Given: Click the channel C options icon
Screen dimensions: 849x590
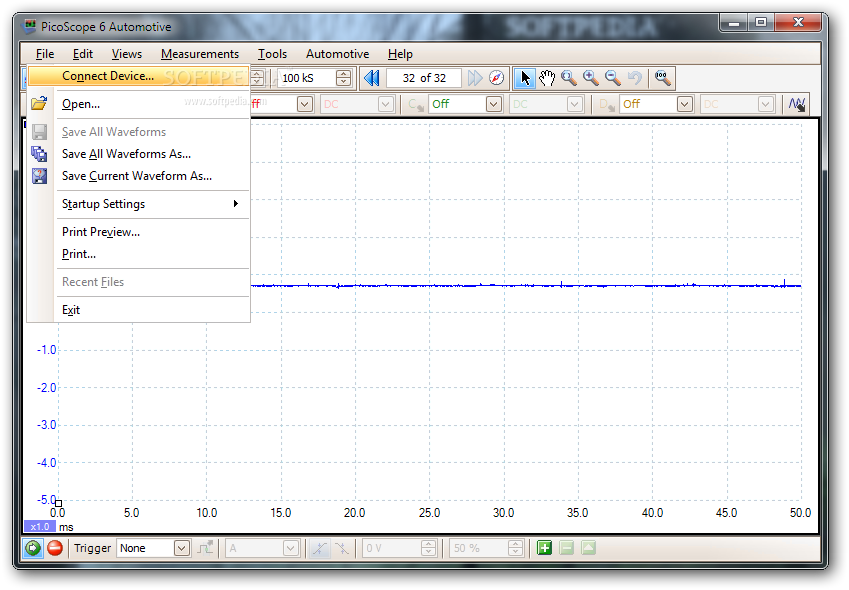Looking at the screenshot, I should [x=416, y=104].
